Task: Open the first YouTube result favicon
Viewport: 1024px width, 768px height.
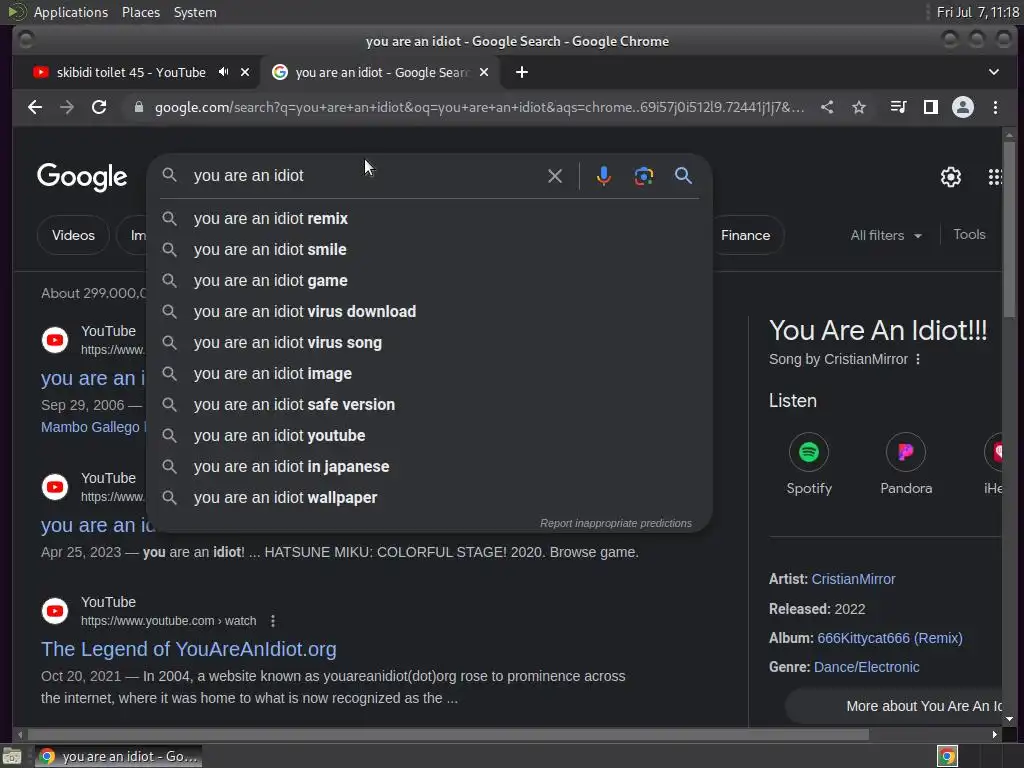Action: coord(55,340)
